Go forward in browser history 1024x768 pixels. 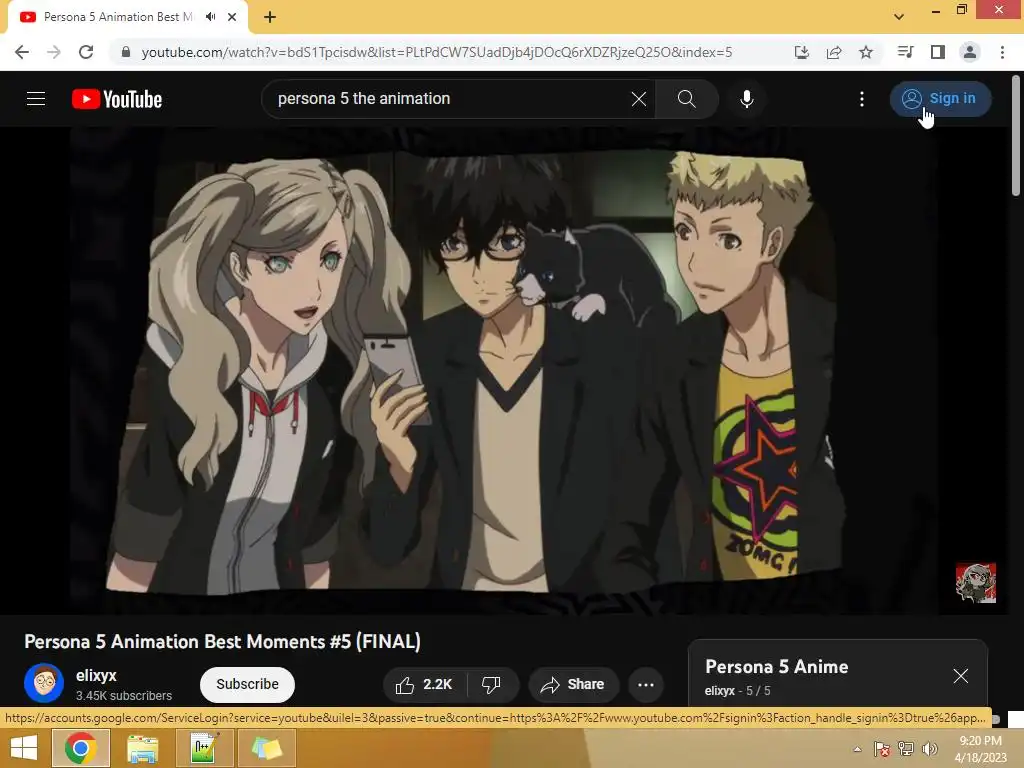click(x=54, y=52)
